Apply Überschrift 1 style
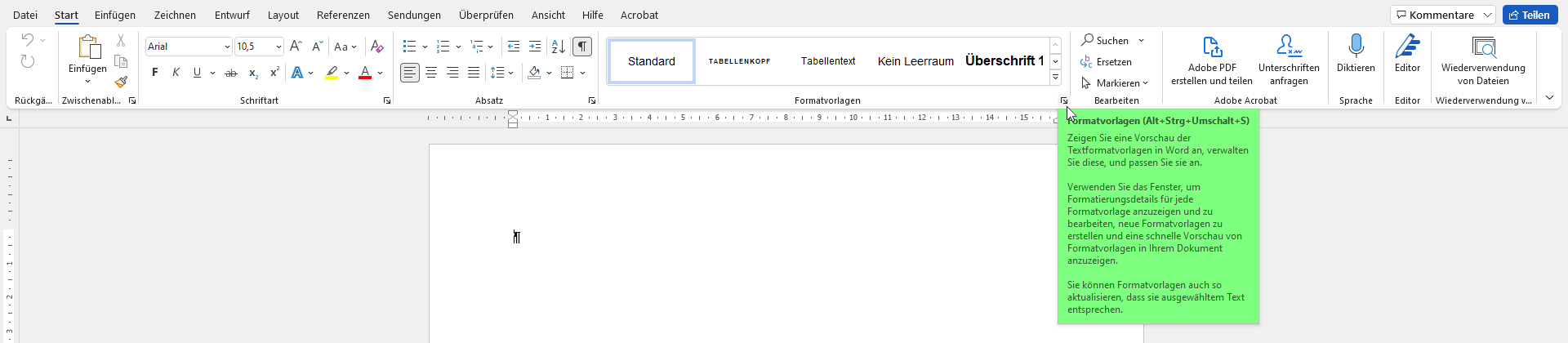This screenshot has width=1568, height=343. pyautogui.click(x=1004, y=61)
